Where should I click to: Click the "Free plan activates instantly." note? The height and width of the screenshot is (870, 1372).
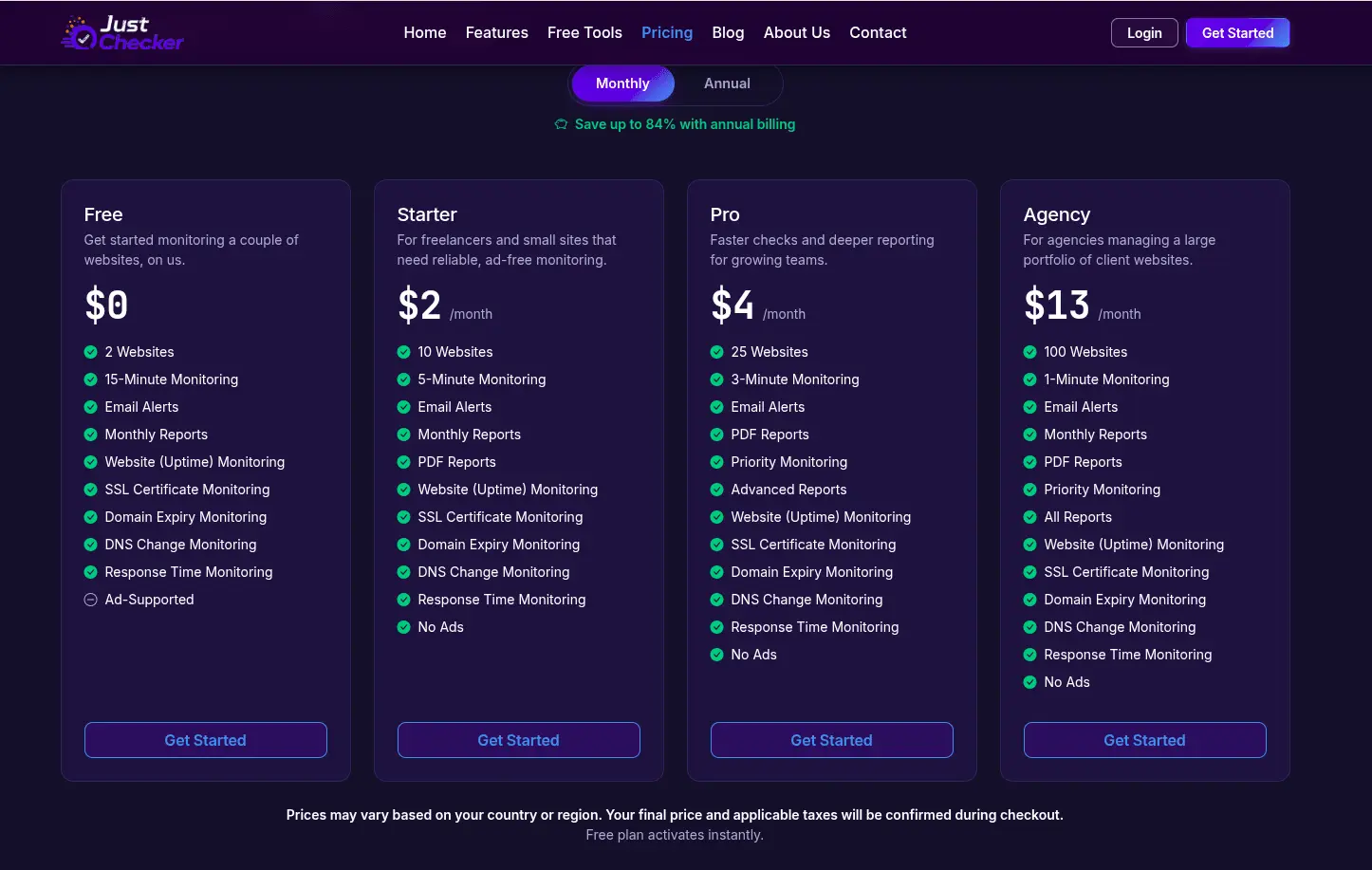pos(675,835)
